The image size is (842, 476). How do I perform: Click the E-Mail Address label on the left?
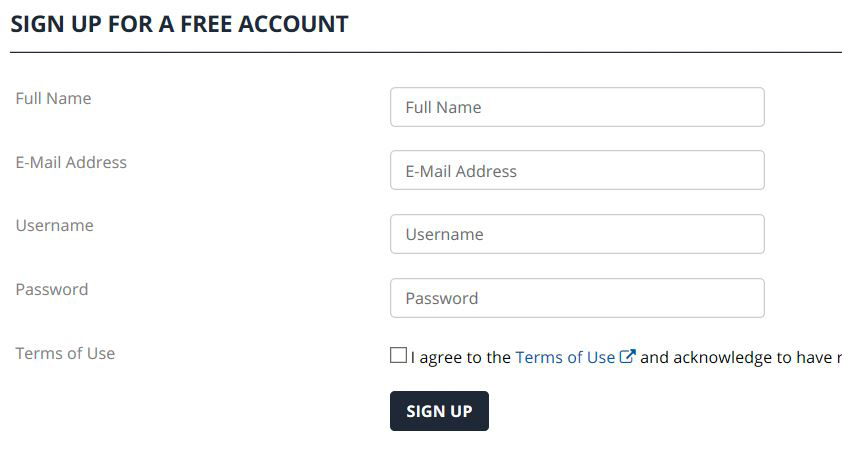coord(71,162)
